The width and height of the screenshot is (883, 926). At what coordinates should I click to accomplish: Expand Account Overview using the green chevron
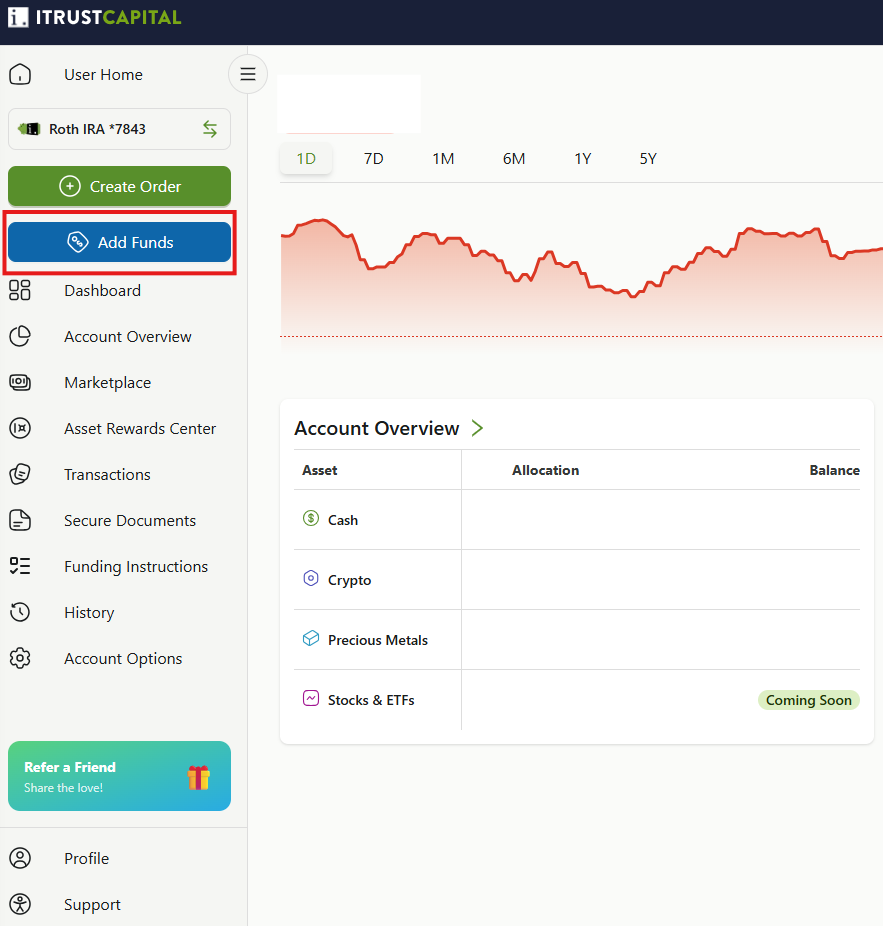coord(477,428)
